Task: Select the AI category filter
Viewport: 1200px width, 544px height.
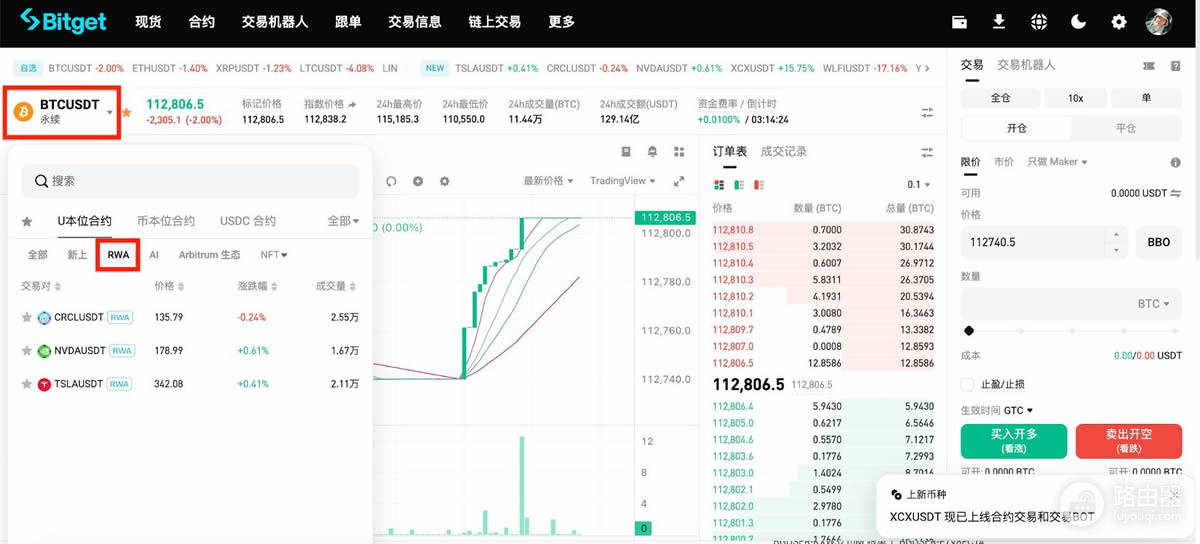Action: (x=154, y=255)
